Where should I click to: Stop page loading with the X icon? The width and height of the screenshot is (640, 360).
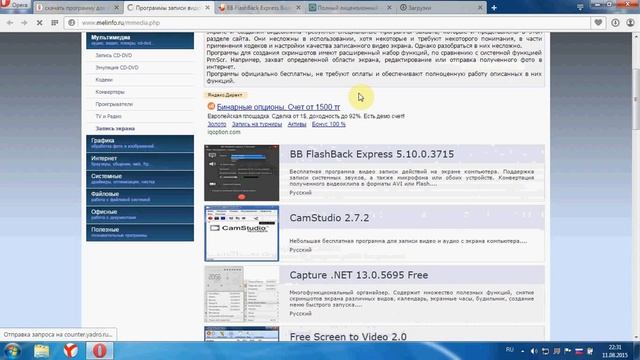pos(40,23)
